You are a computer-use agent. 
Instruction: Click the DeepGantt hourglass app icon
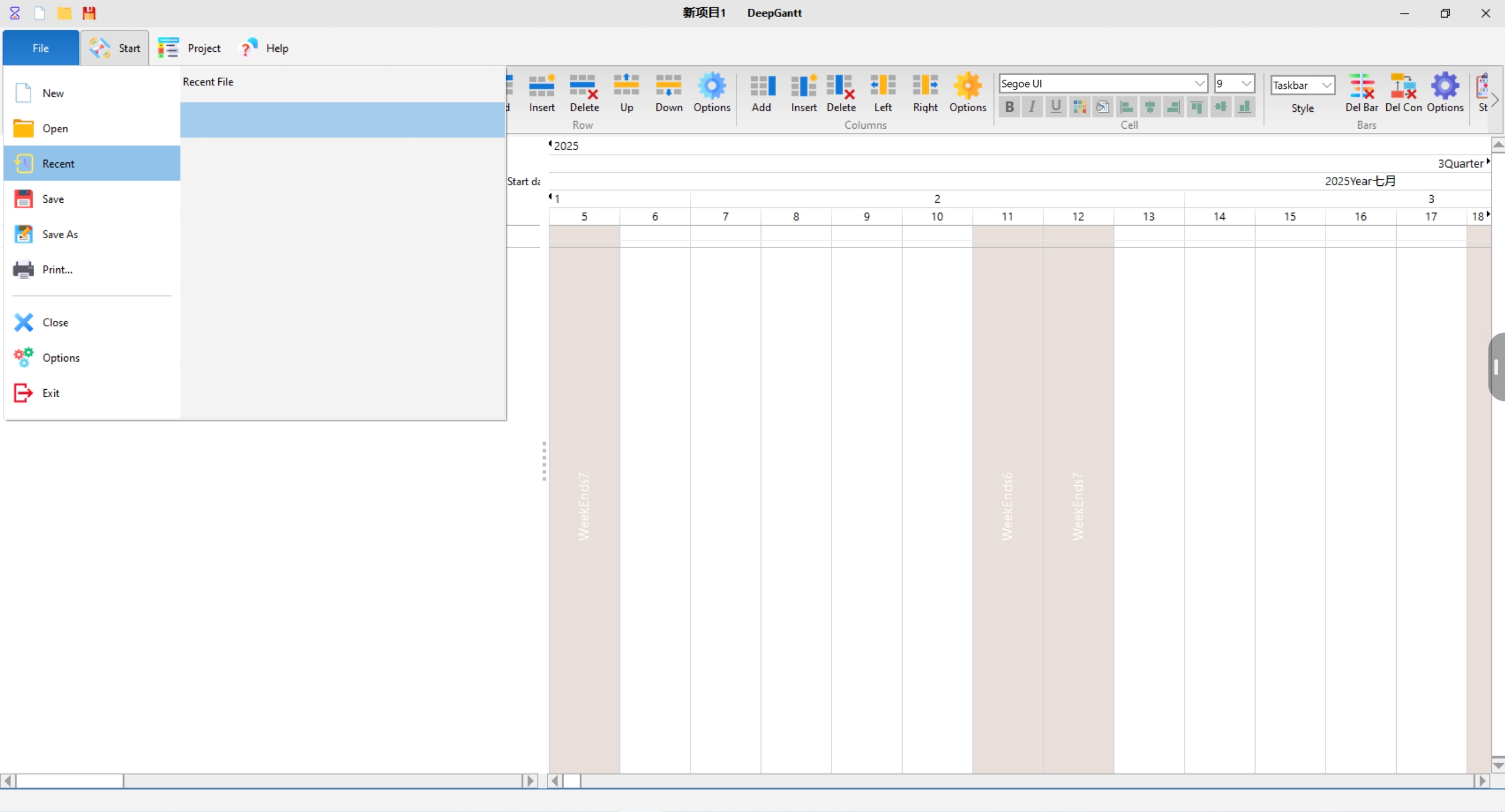15,13
